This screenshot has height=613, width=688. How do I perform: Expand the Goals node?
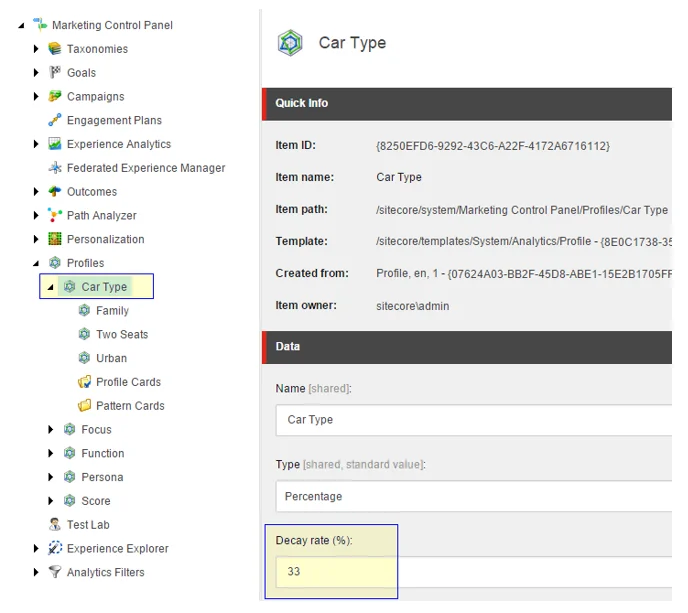[x=36, y=72]
